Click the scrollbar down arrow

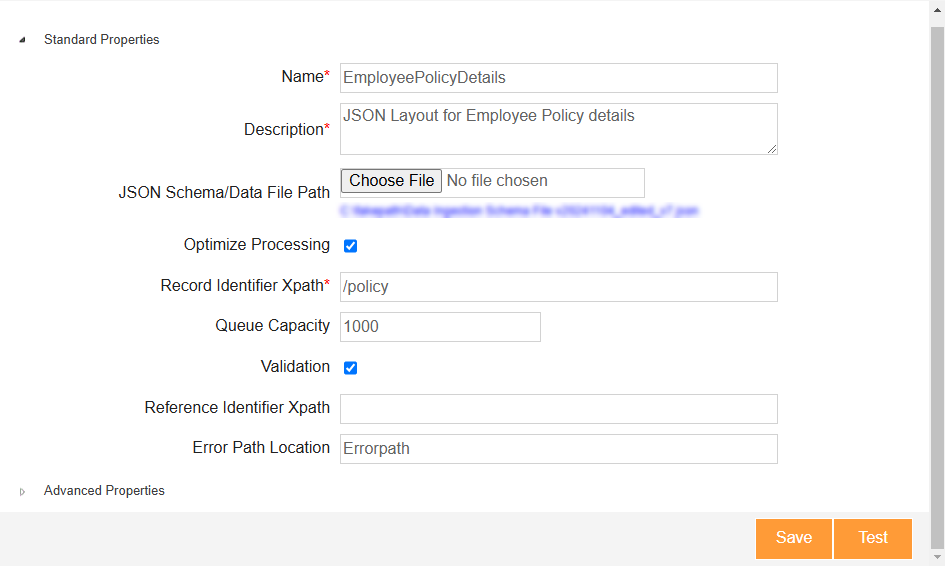[x=937, y=557]
